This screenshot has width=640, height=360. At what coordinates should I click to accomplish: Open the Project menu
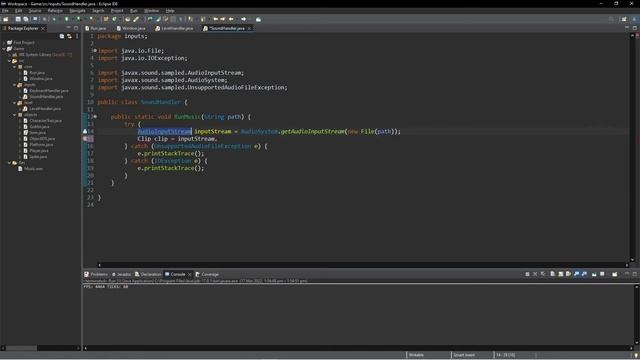pos(117,11)
